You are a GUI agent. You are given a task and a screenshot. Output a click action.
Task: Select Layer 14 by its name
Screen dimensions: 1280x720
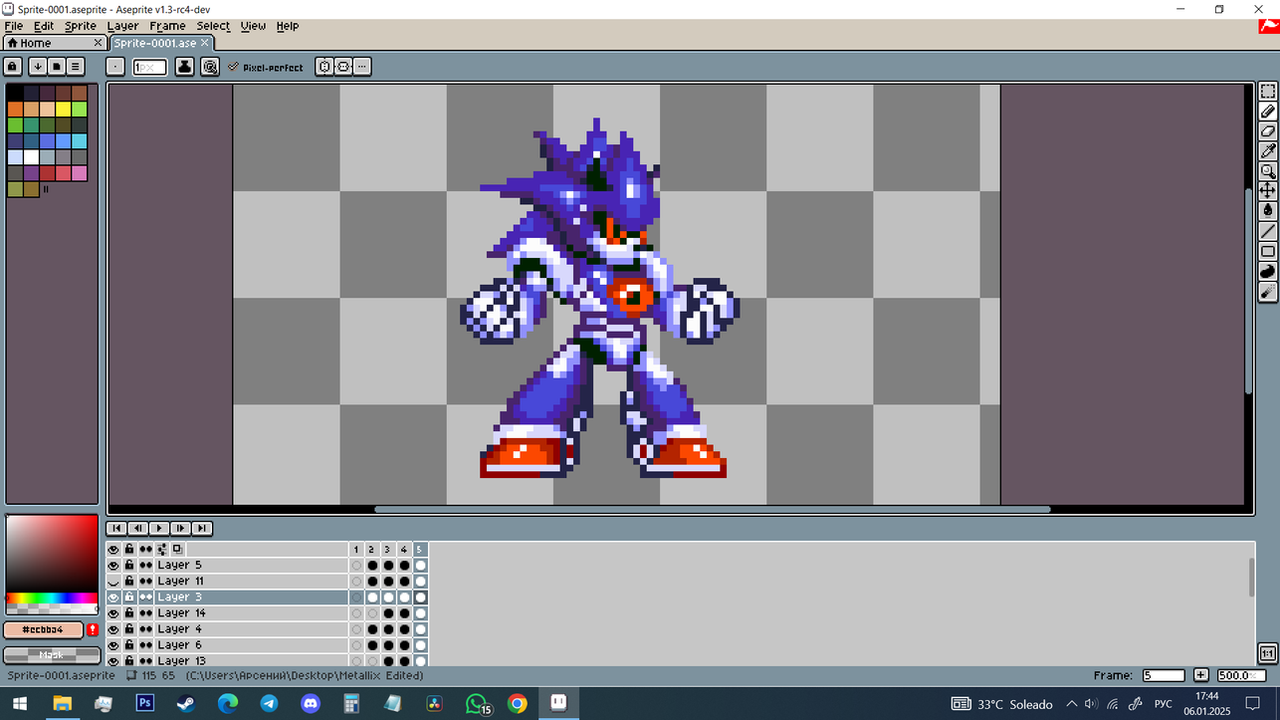[x=181, y=613]
